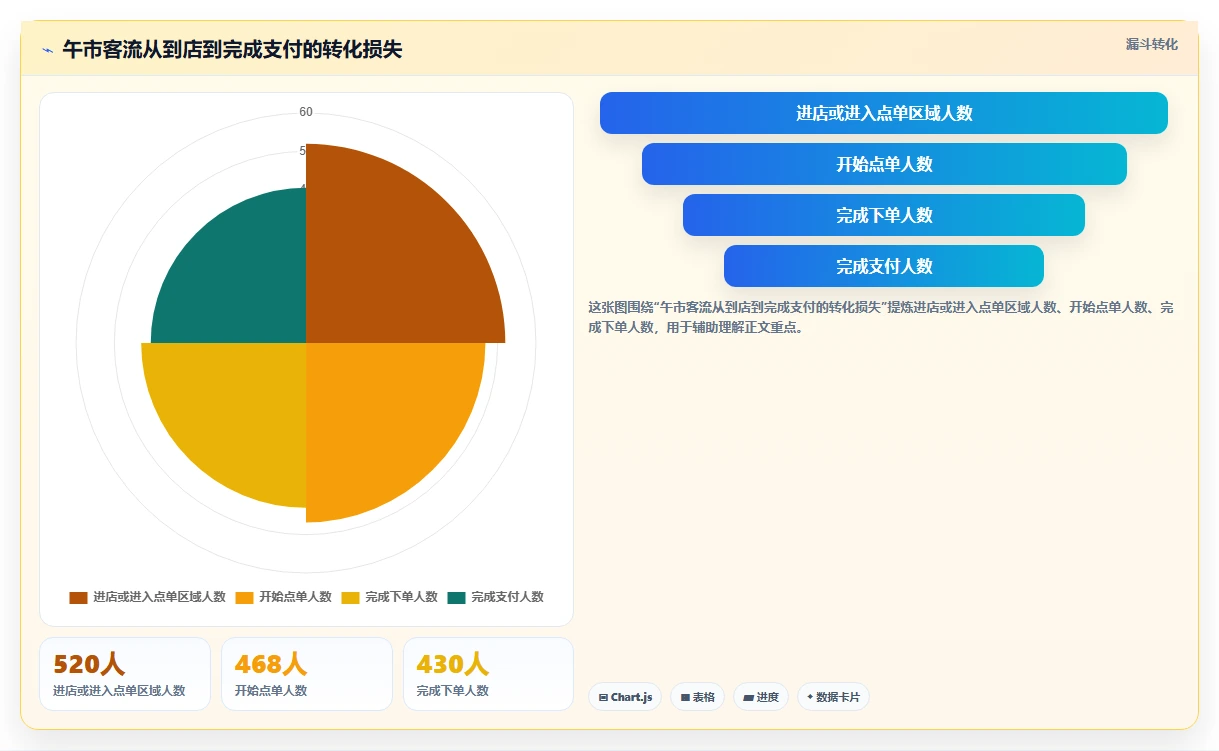The height and width of the screenshot is (751, 1219).
Task: Click the 进度 tag
Action: click(761, 697)
